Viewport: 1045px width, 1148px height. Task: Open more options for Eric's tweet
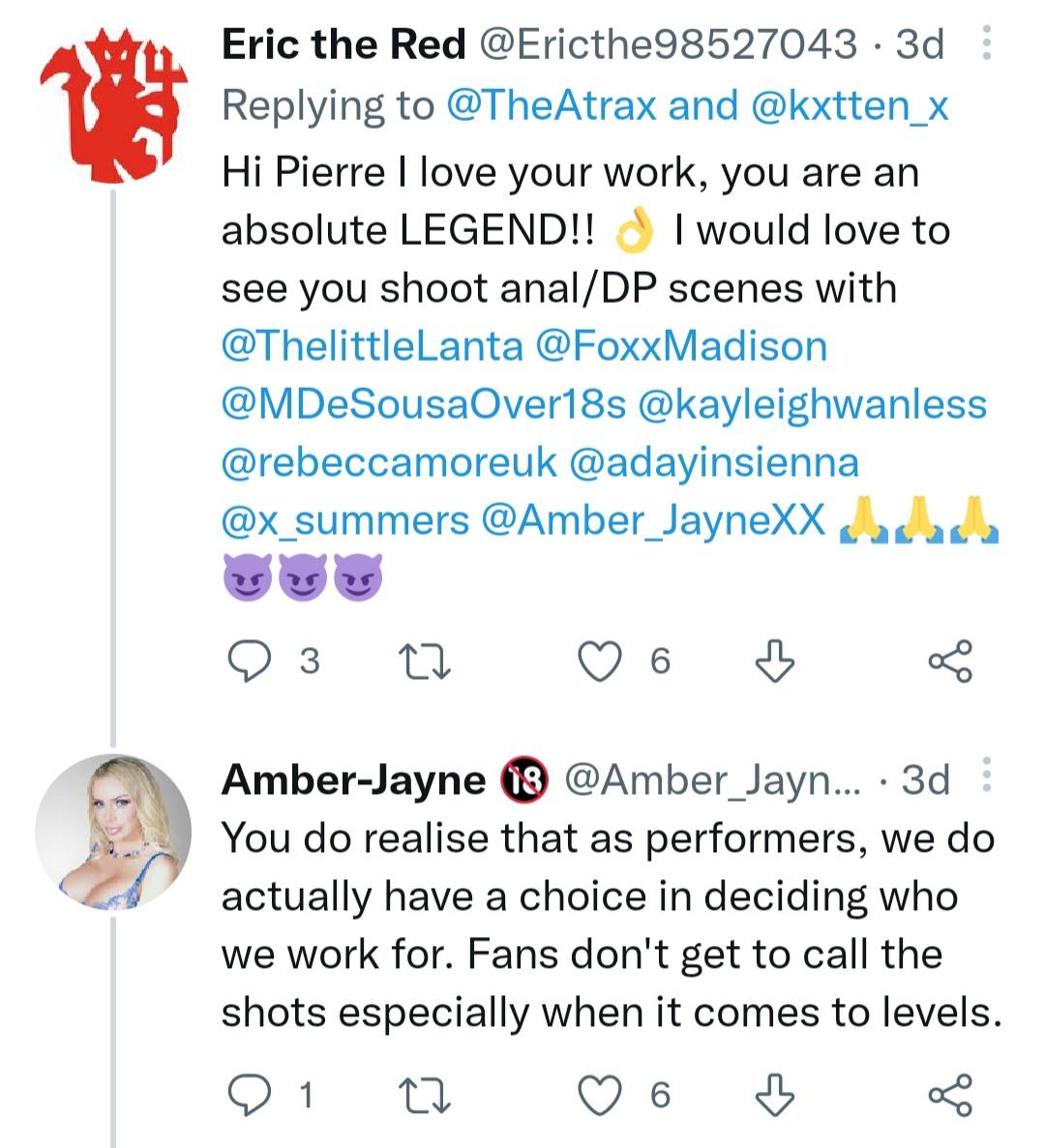click(986, 44)
